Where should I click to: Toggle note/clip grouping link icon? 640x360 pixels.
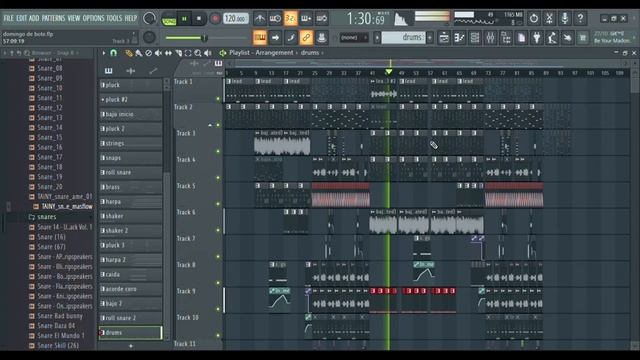306,38
